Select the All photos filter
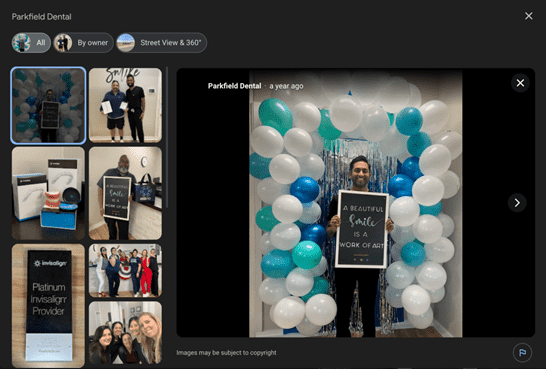 pyautogui.click(x=31, y=43)
